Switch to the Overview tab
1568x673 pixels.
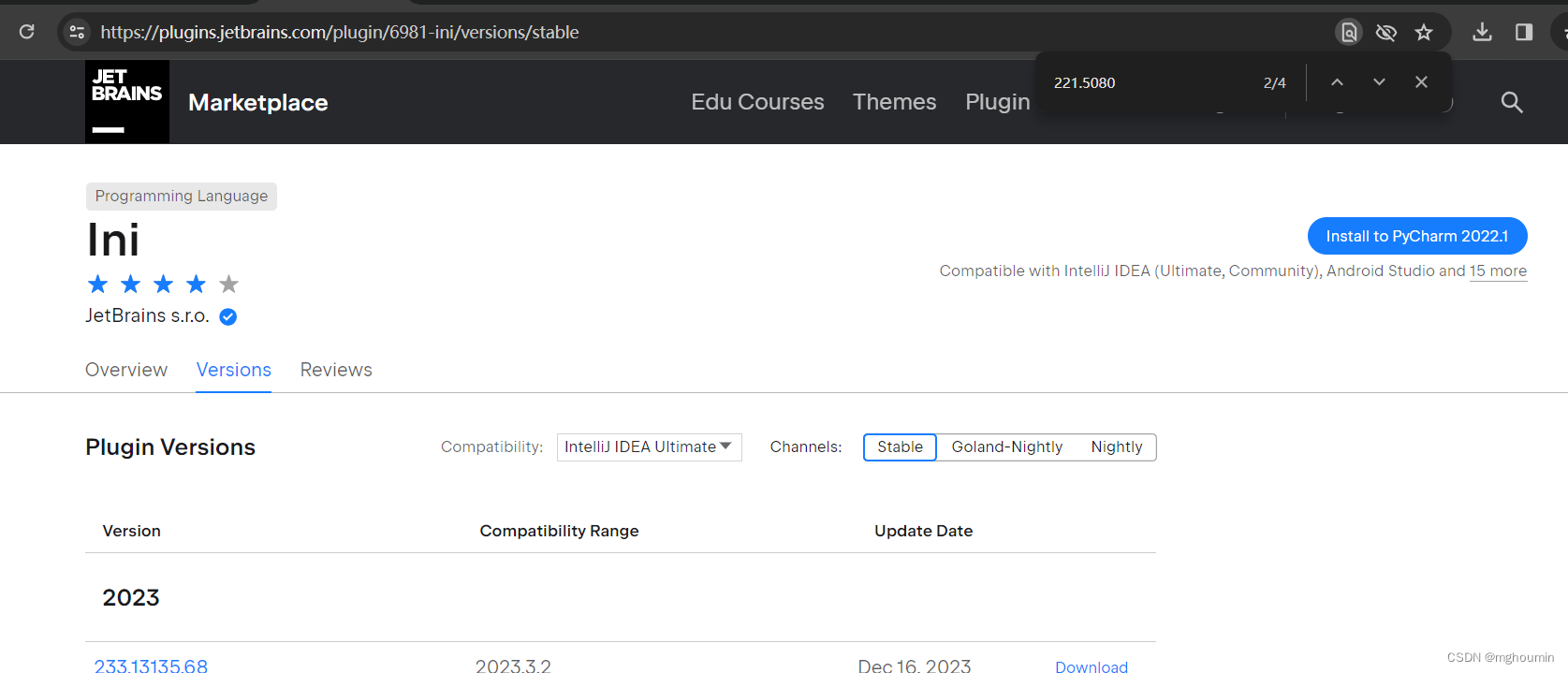tap(126, 370)
